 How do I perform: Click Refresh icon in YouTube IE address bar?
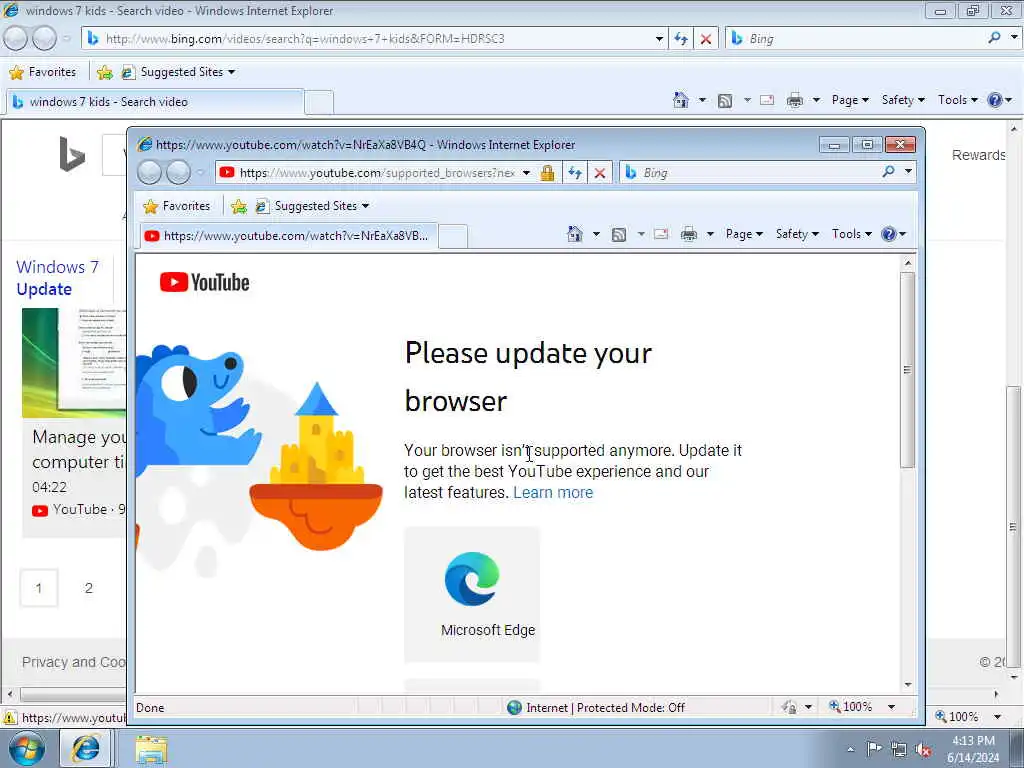coord(575,172)
